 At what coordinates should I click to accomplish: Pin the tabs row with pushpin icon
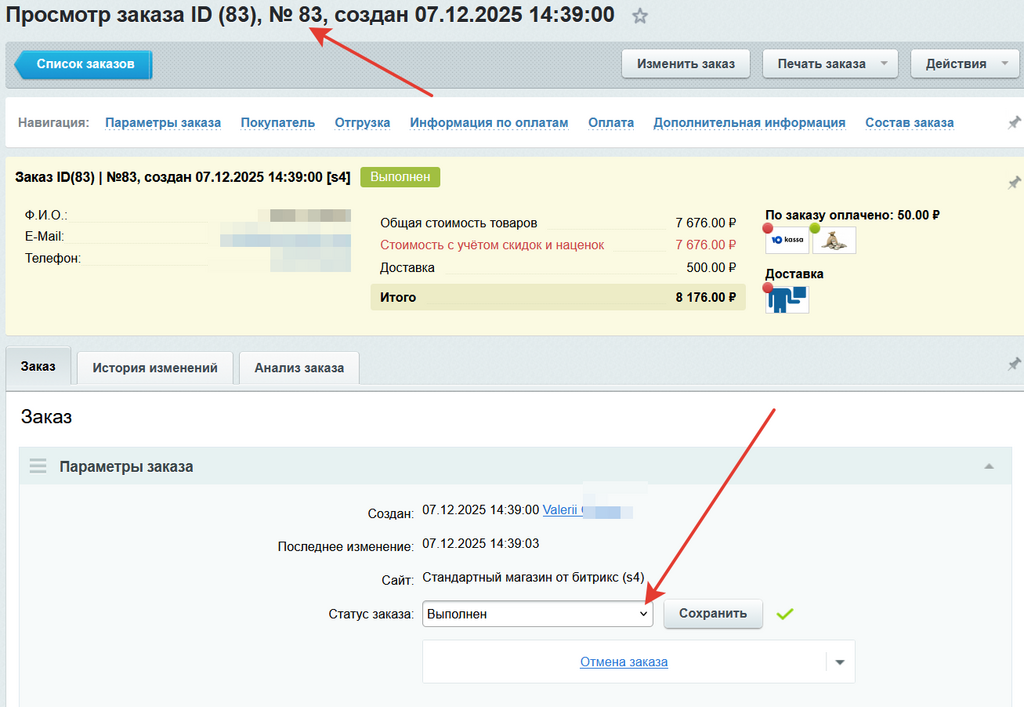pos(1013,362)
